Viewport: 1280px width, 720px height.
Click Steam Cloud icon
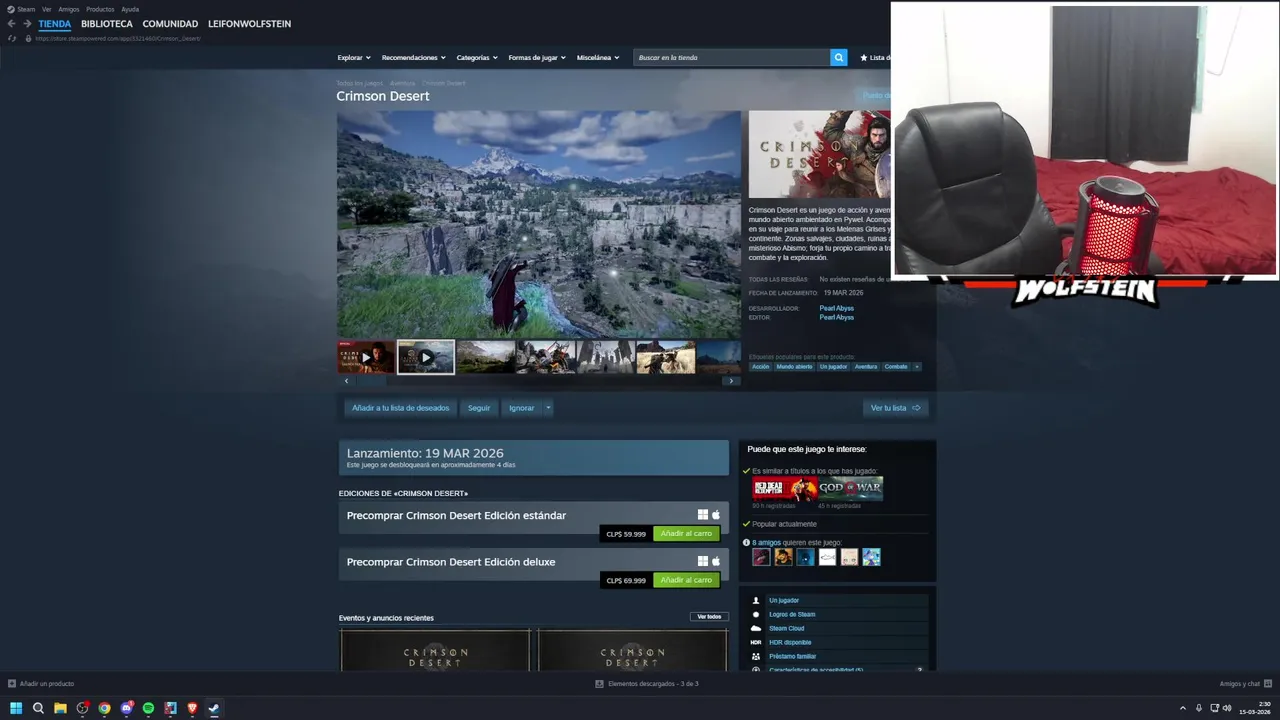point(756,628)
